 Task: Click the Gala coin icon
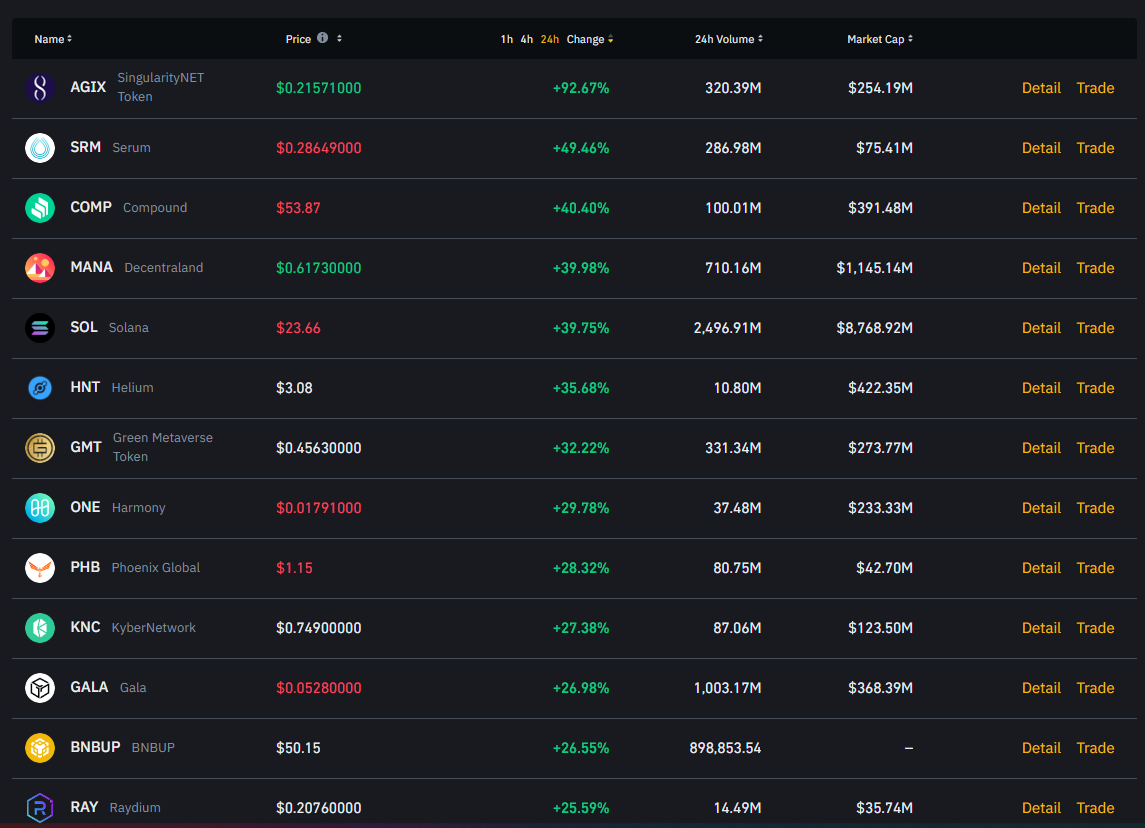(40, 688)
